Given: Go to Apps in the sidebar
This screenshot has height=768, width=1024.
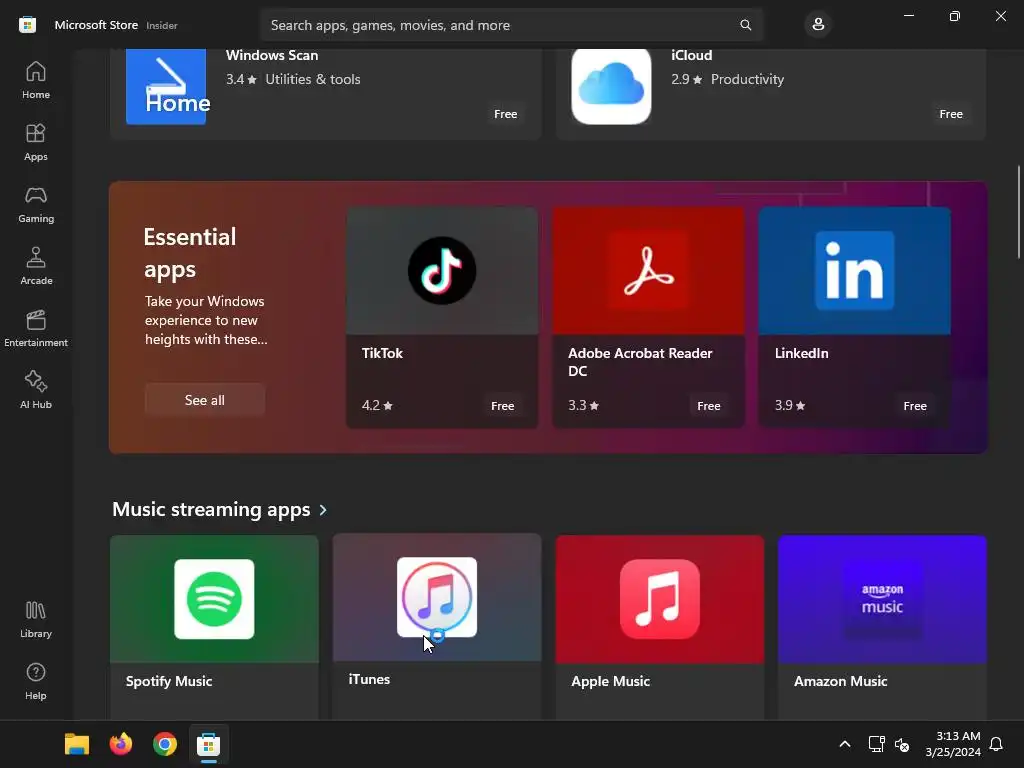Looking at the screenshot, I should (x=36, y=142).
